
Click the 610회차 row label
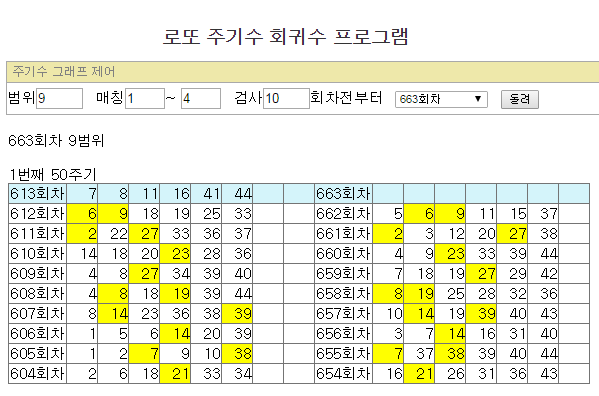[x=37, y=254]
